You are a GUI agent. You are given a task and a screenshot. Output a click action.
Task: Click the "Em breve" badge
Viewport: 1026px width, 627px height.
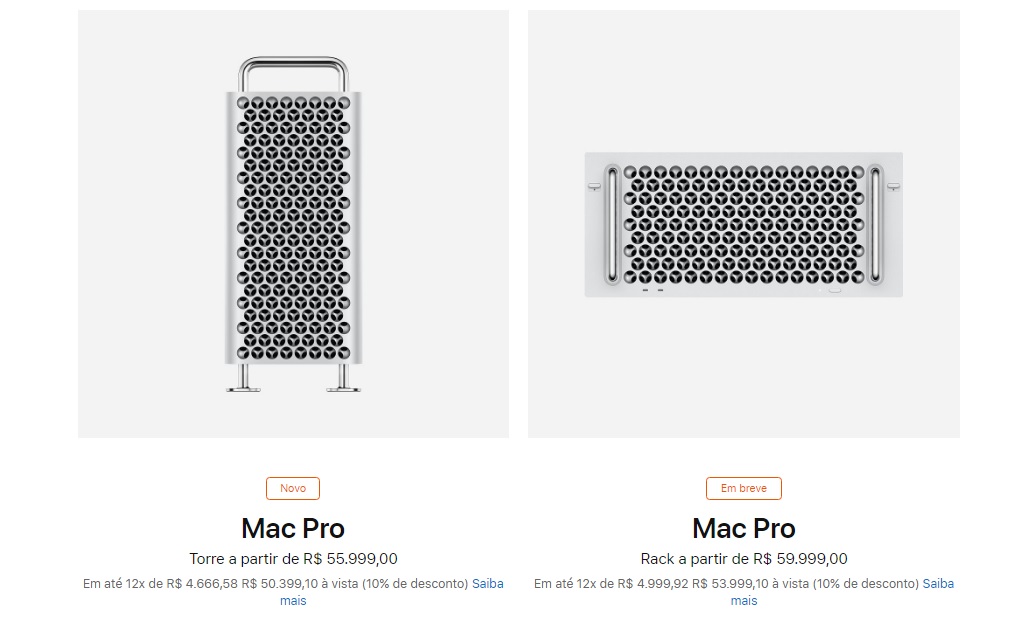tap(742, 488)
